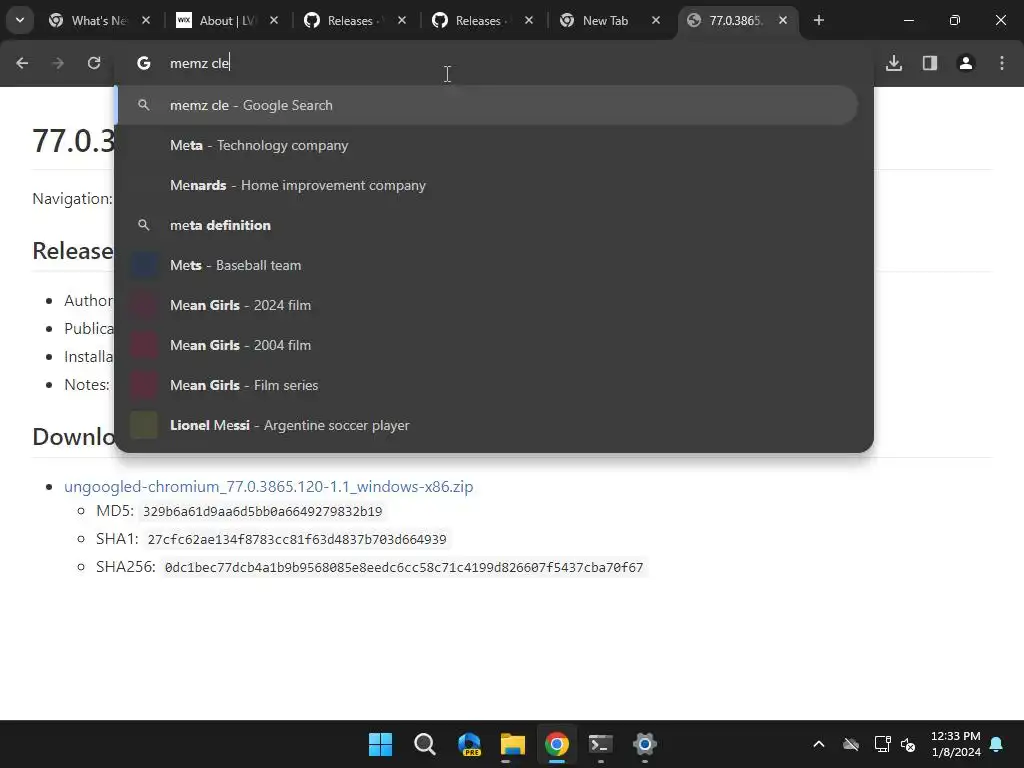Open a new browser tab with plus button
The image size is (1024, 768).
pyautogui.click(x=819, y=20)
